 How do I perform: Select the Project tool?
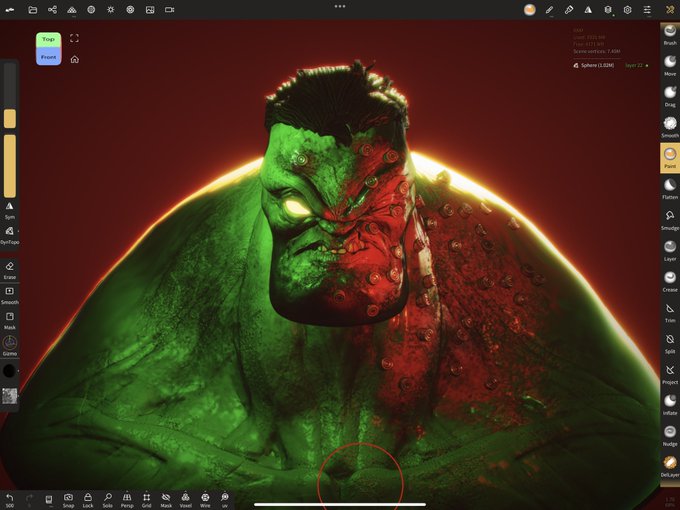click(x=670, y=374)
